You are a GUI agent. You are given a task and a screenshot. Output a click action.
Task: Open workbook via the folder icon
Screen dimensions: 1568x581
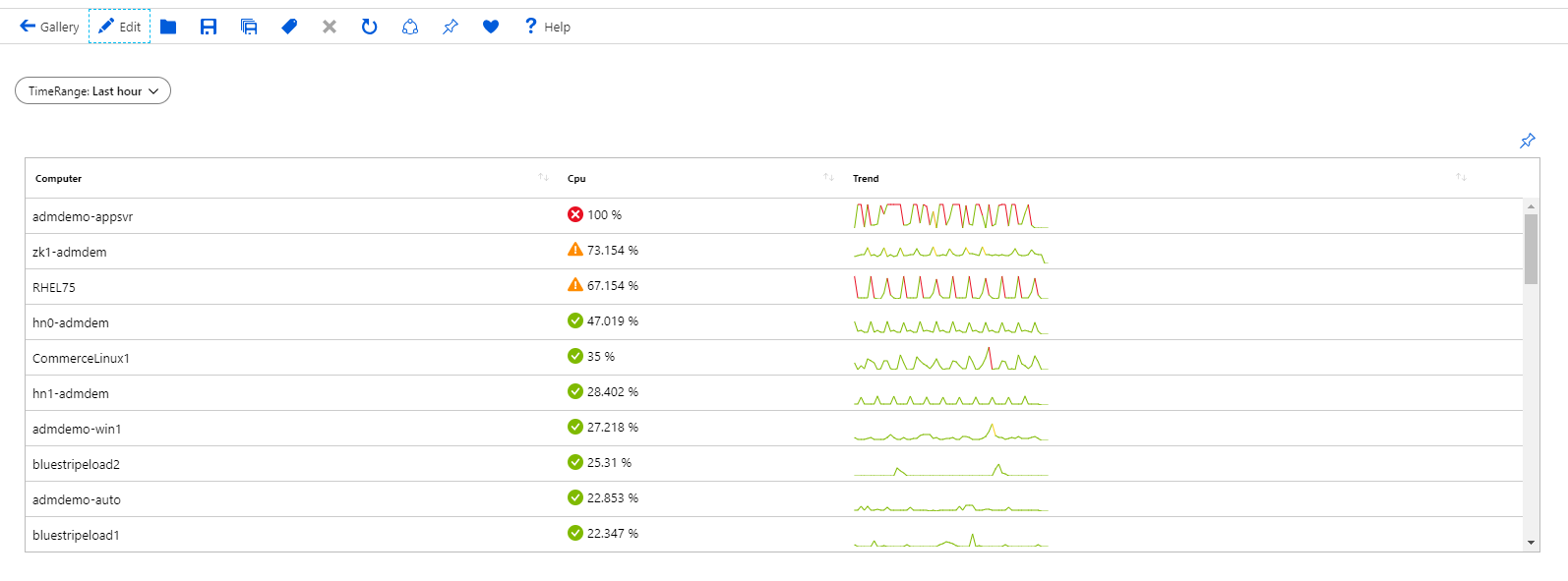[168, 27]
